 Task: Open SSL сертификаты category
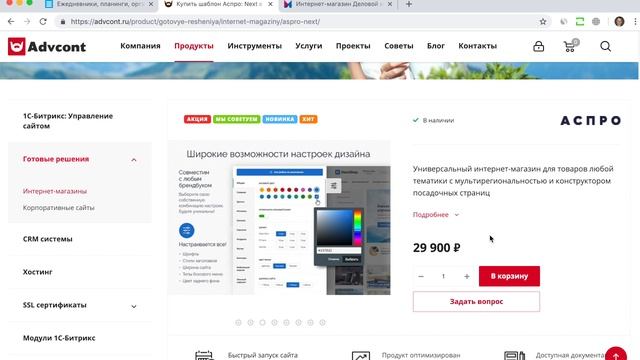click(55, 305)
